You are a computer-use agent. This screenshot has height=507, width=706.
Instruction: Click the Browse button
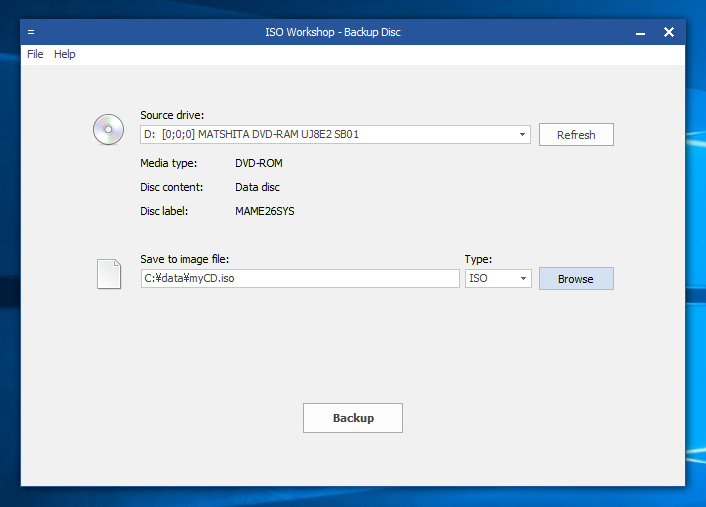click(x=576, y=279)
